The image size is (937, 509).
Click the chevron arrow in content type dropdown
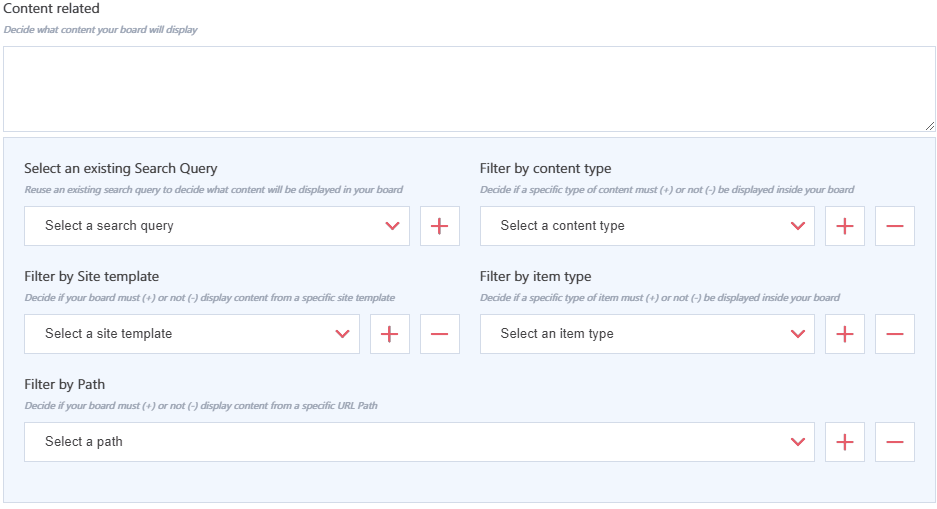click(797, 226)
